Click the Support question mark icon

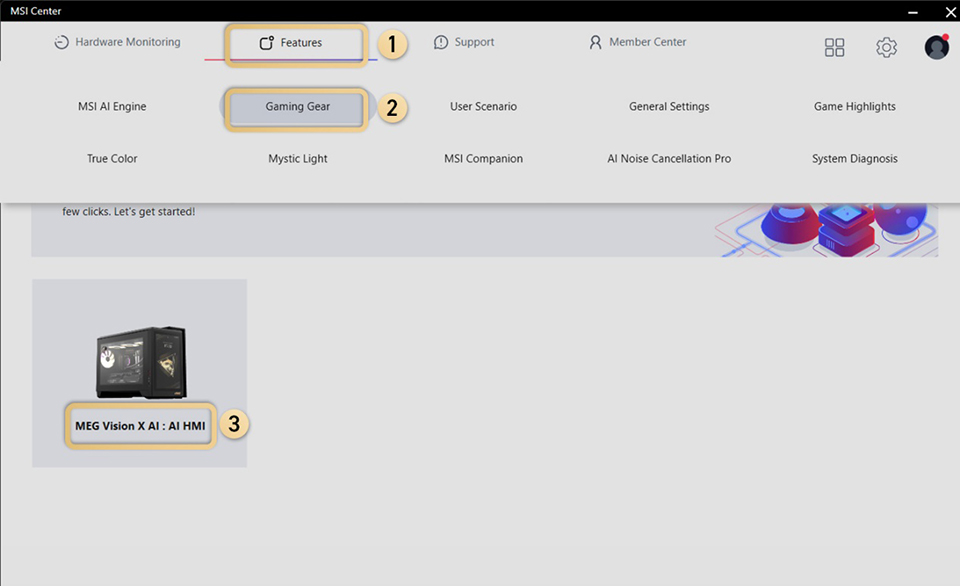tap(440, 42)
